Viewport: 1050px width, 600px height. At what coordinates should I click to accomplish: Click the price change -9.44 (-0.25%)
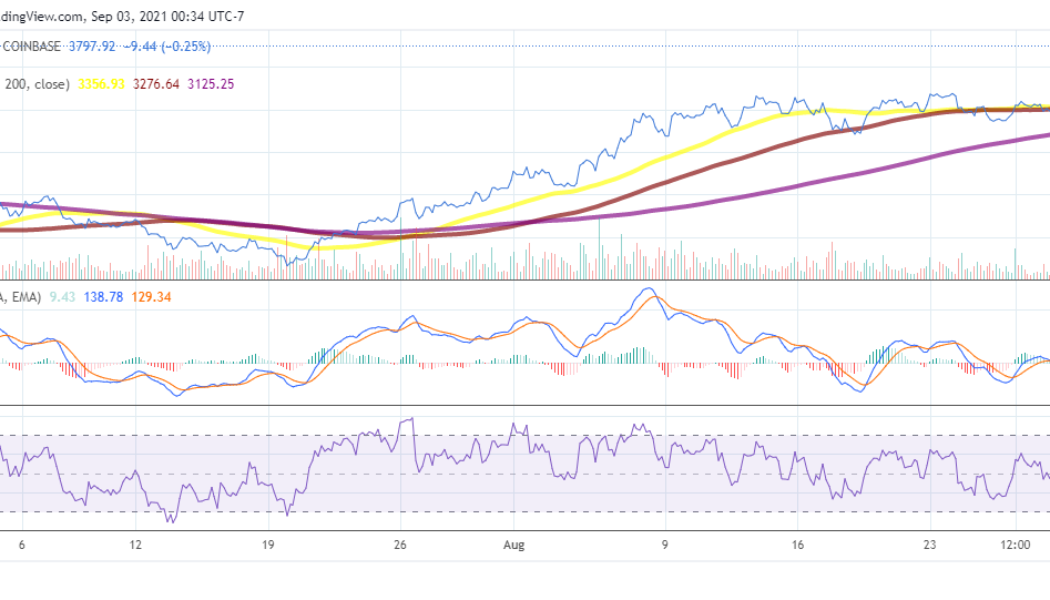167,44
